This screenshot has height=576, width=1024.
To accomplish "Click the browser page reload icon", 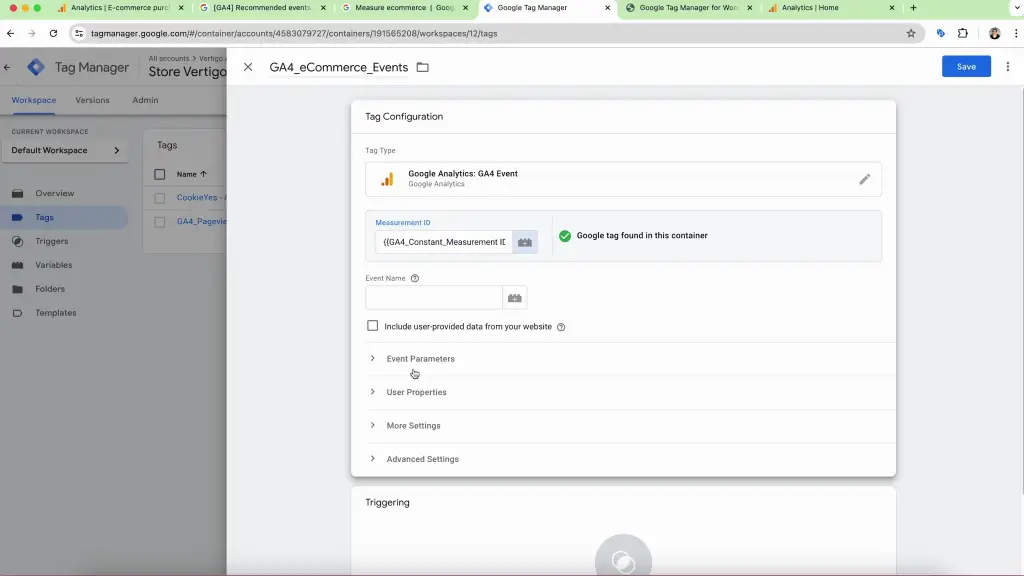I will tap(53, 33).
